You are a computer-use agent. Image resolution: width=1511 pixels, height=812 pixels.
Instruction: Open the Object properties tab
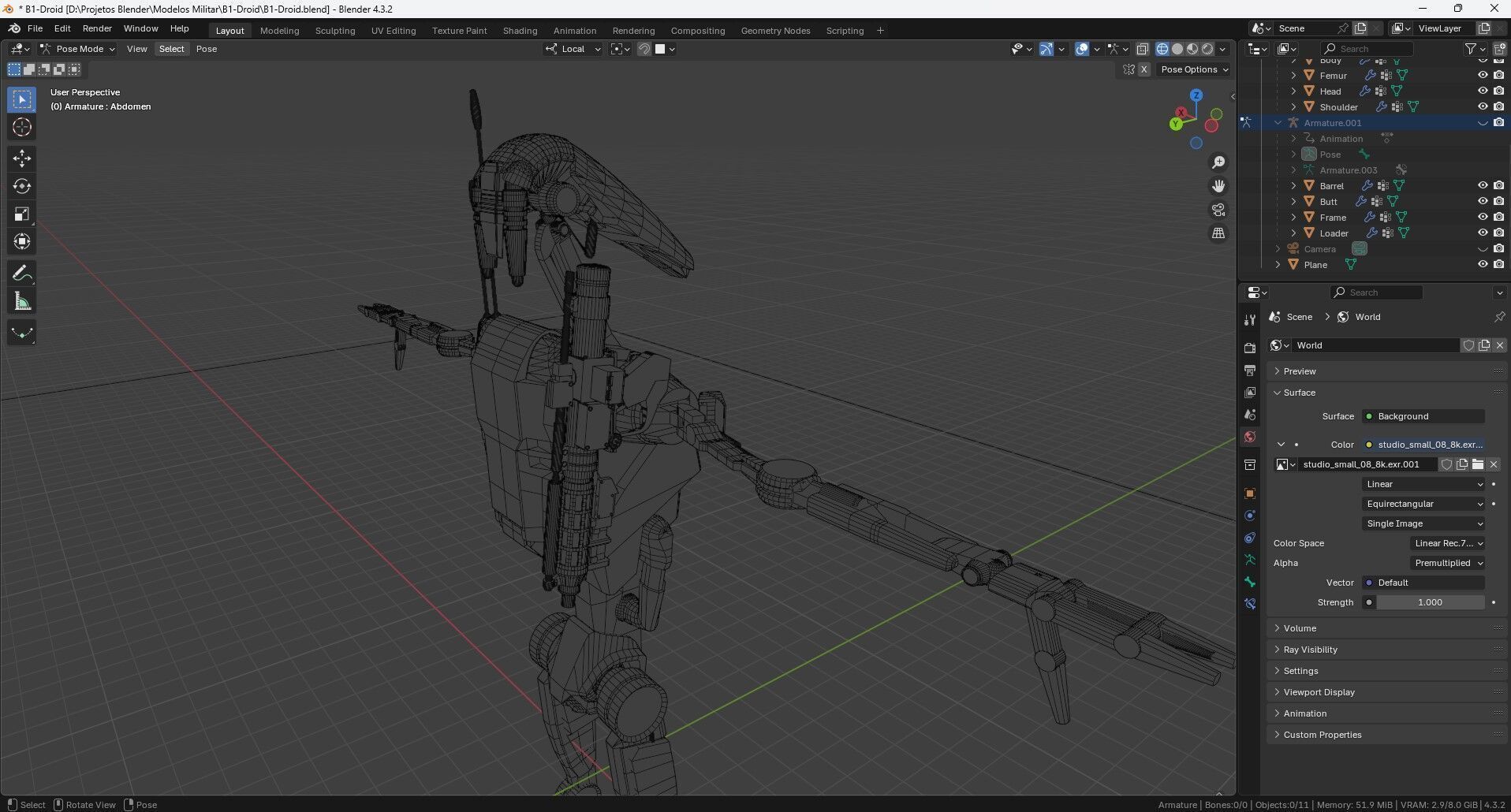tap(1249, 494)
